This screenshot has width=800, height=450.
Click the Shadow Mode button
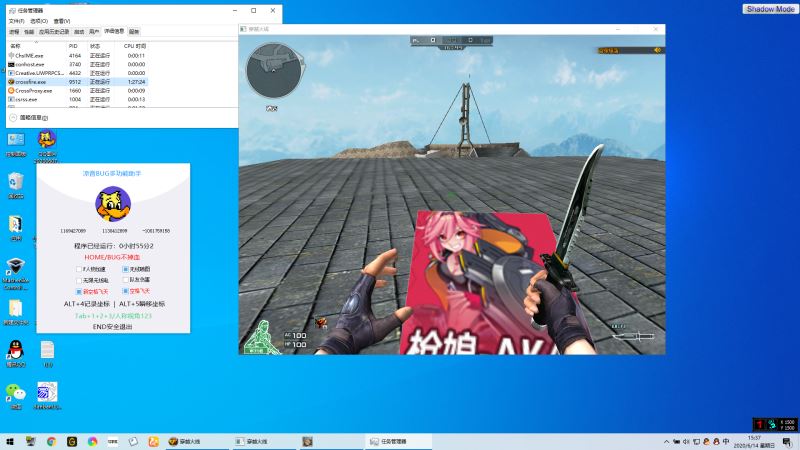pyautogui.click(x=770, y=9)
